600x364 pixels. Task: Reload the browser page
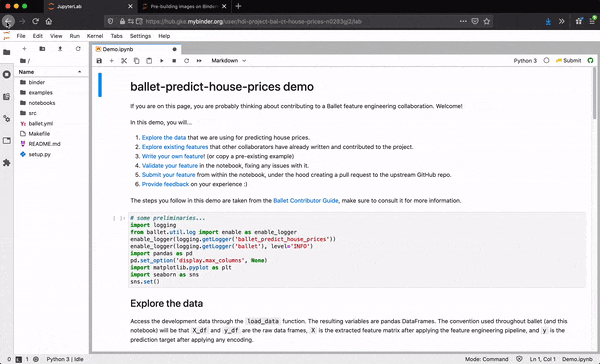click(x=36, y=21)
